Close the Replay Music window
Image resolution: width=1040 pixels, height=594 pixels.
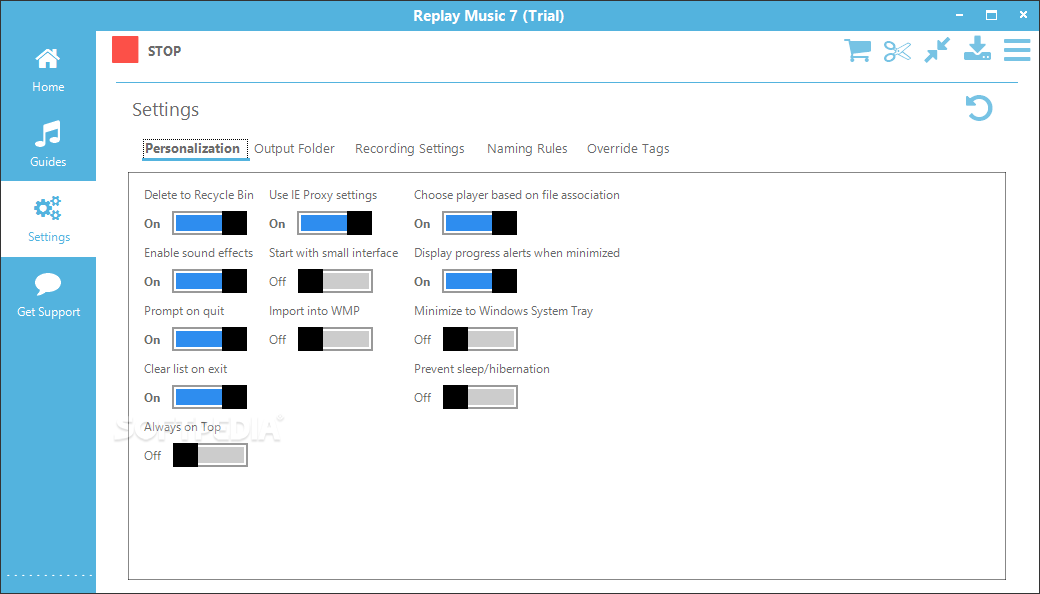click(x=1023, y=15)
